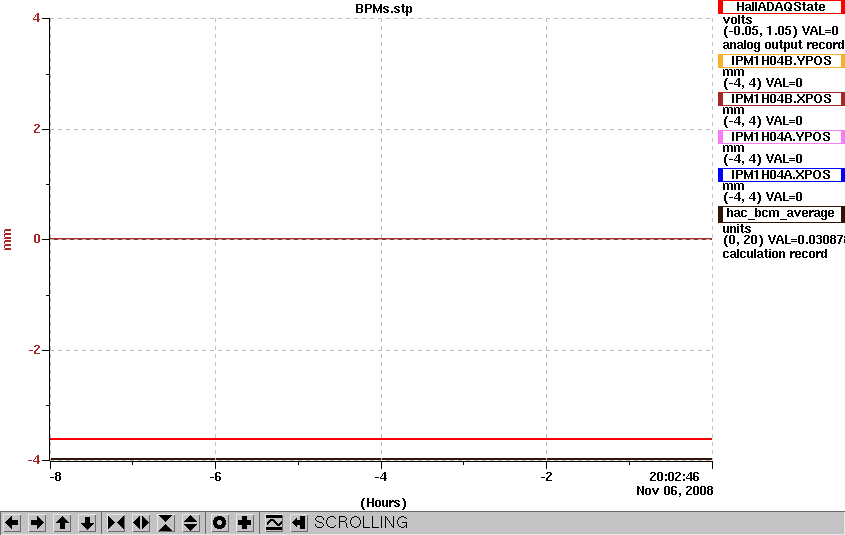Image resolution: width=845 pixels, height=535 pixels.
Task: Select the IPM1H04A.XPOS curve legend
Action: [x=781, y=175]
